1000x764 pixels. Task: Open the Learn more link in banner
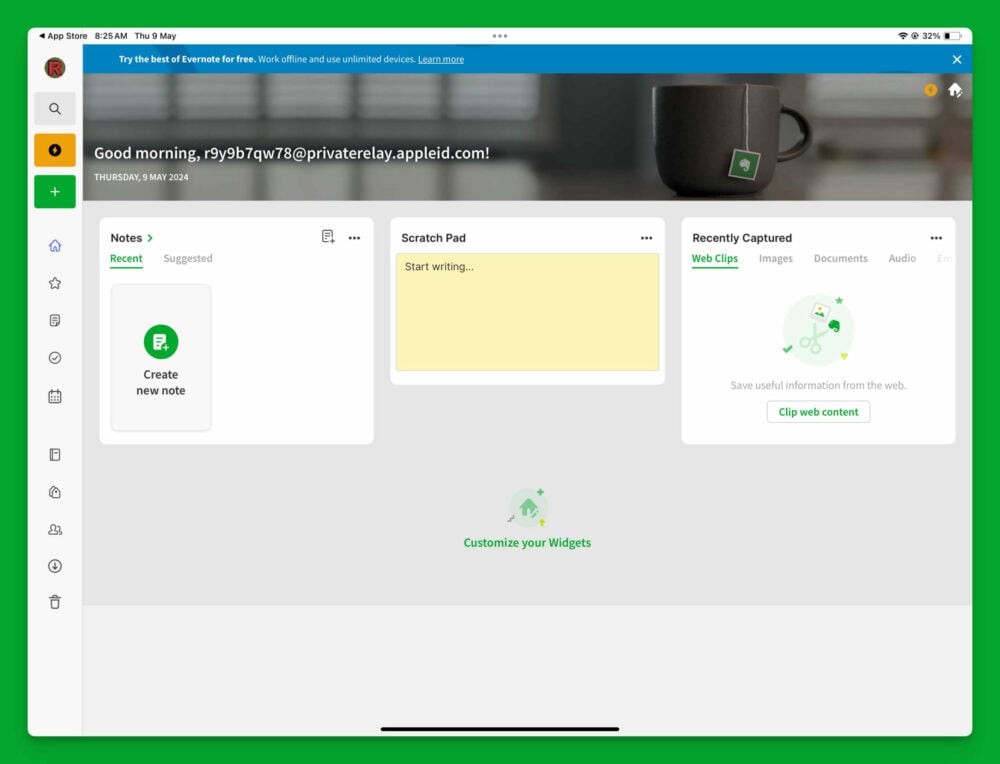coord(441,59)
